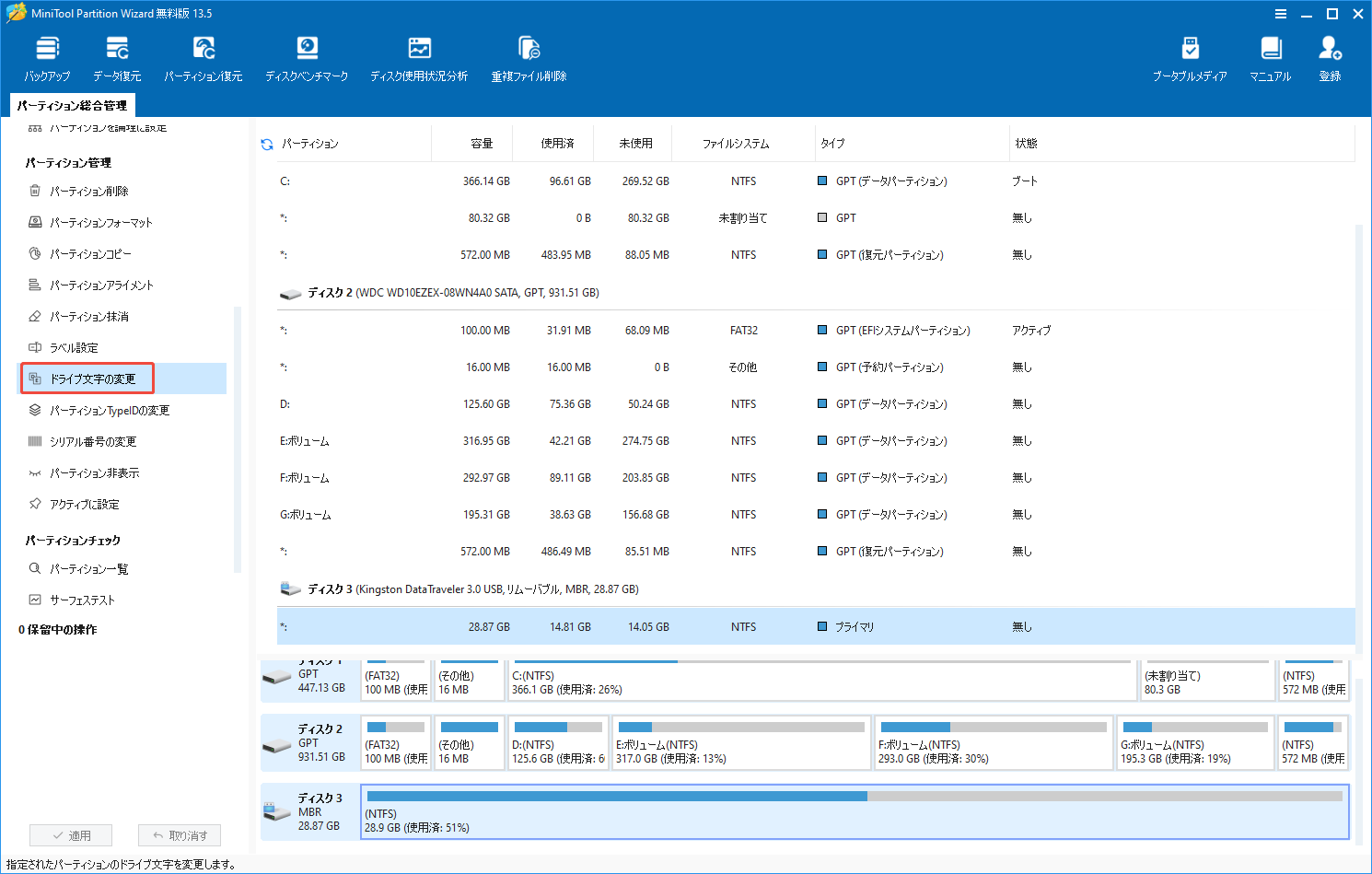Viewport: 1372px width, 874px height.
Task: Launch 重複ファイル削除 duplicate file remover
Action: coord(528,57)
